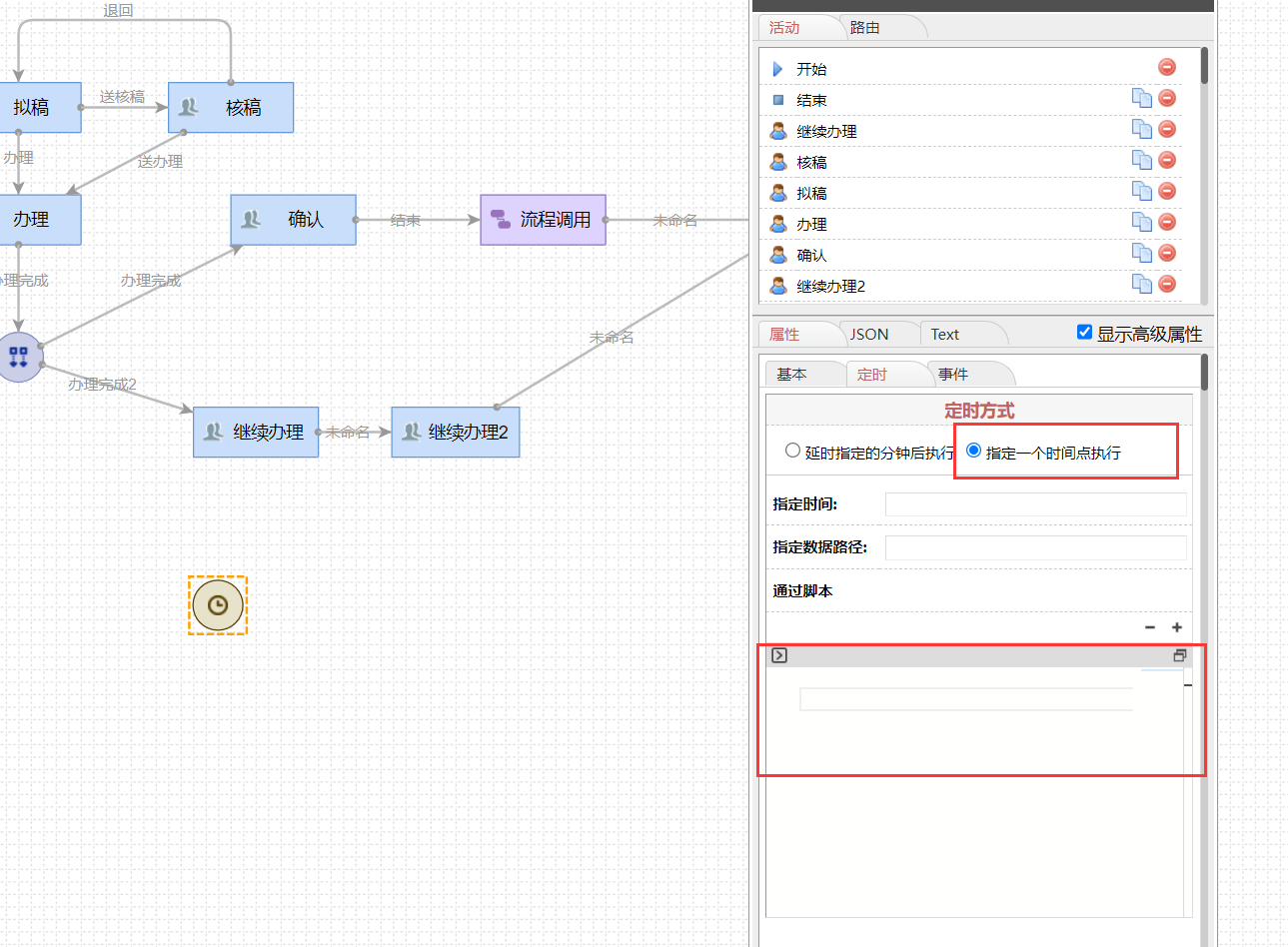1288x947 pixels.
Task: Click the 流程调用 subprocess node
Action: coord(543,220)
